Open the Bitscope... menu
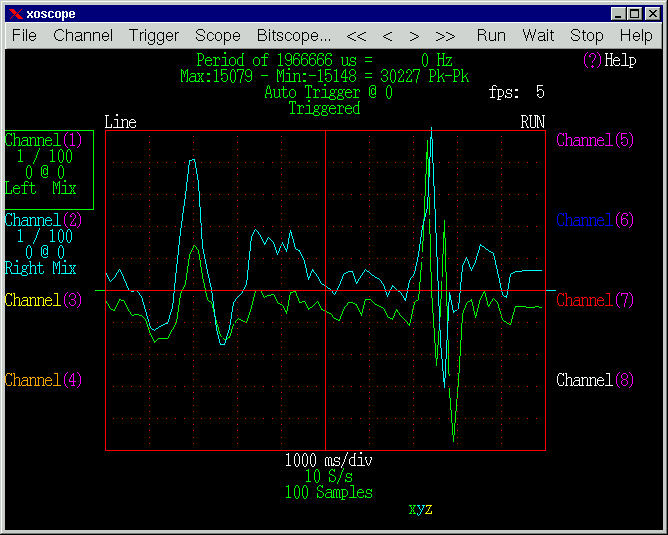The height and width of the screenshot is (535, 668). pyautogui.click(x=294, y=35)
